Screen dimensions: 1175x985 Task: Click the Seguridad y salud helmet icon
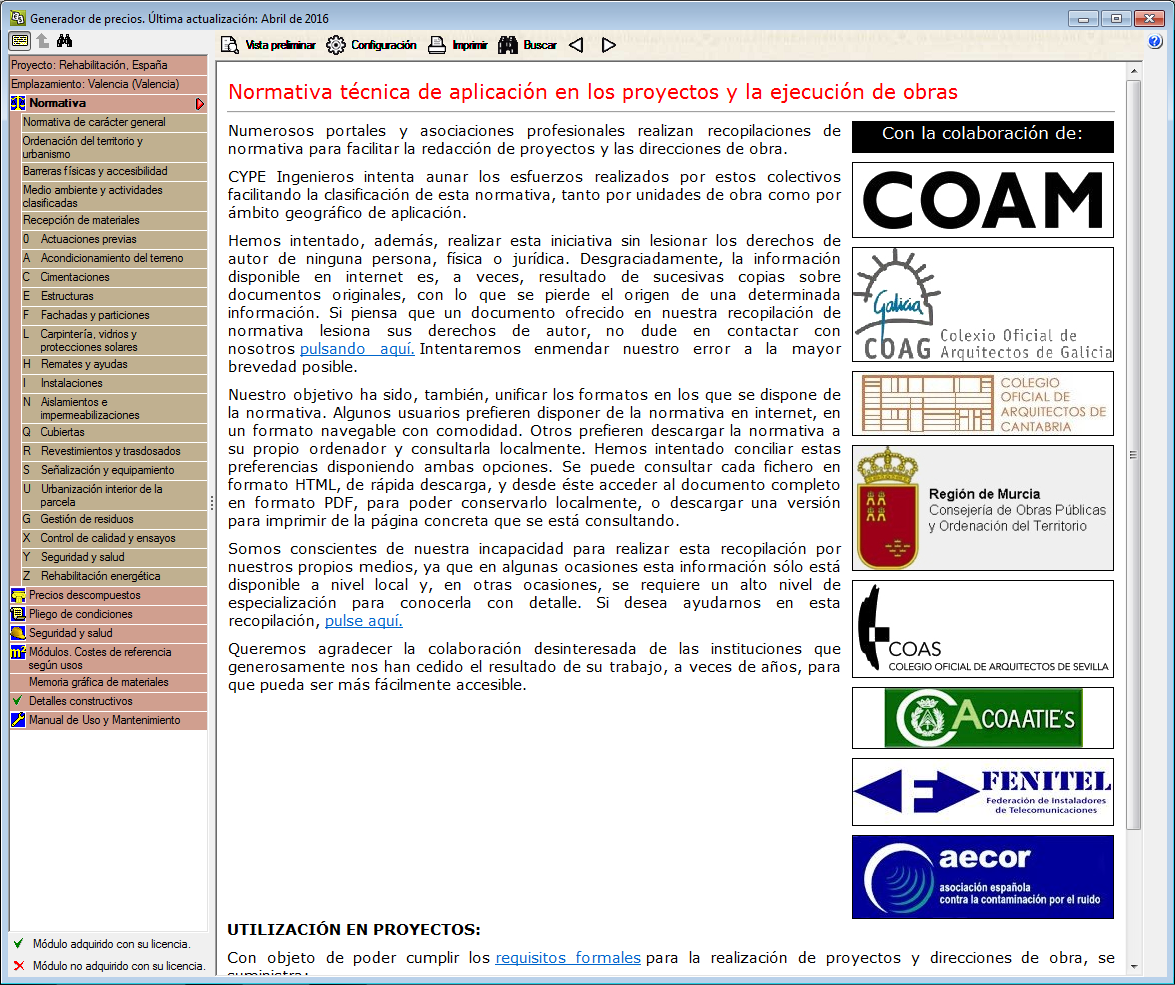[18, 633]
